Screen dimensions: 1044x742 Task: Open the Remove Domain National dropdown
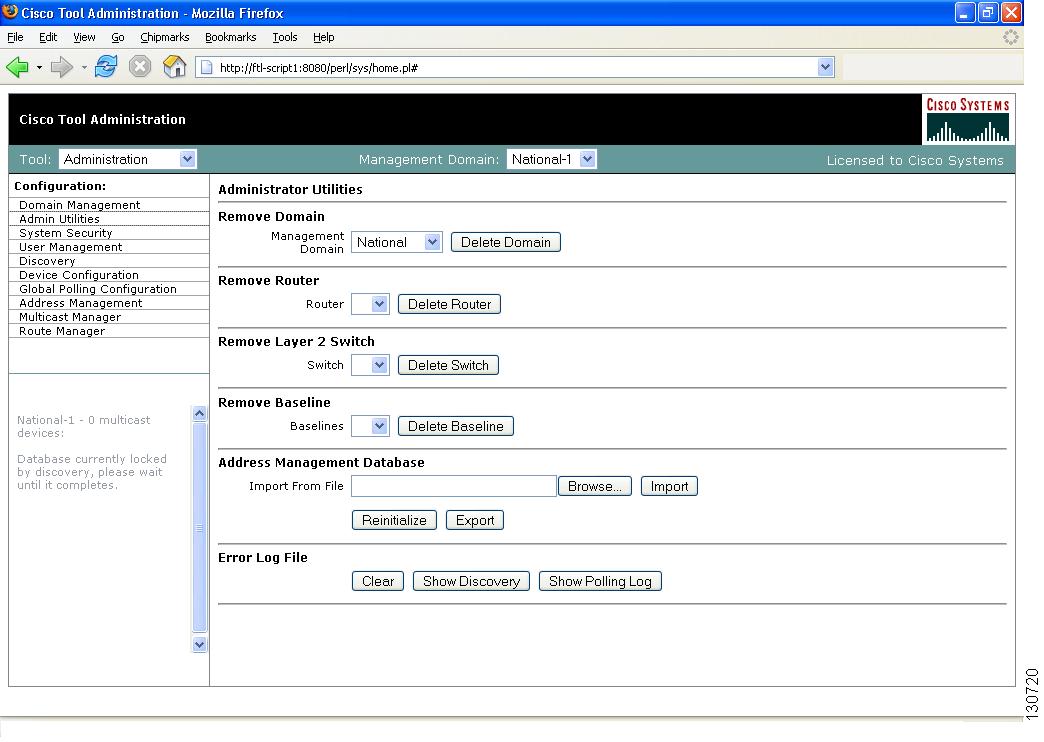pos(396,242)
